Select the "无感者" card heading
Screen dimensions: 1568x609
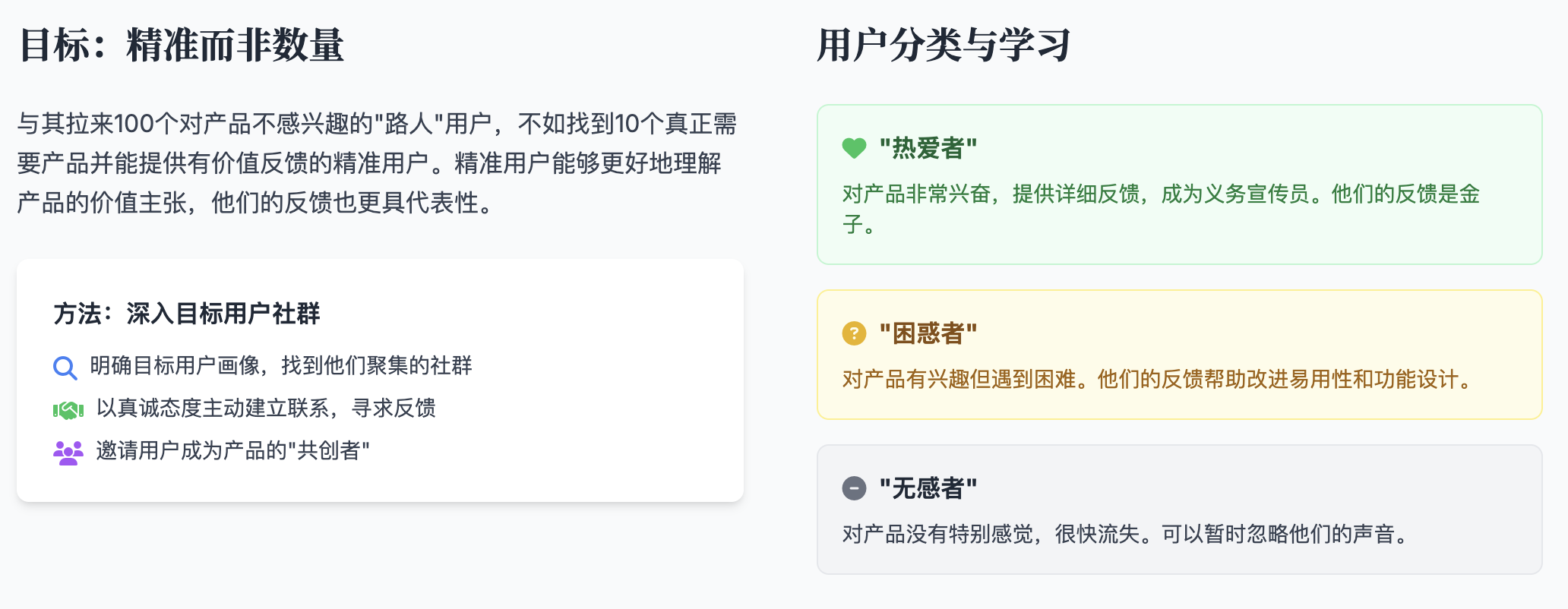coord(928,488)
